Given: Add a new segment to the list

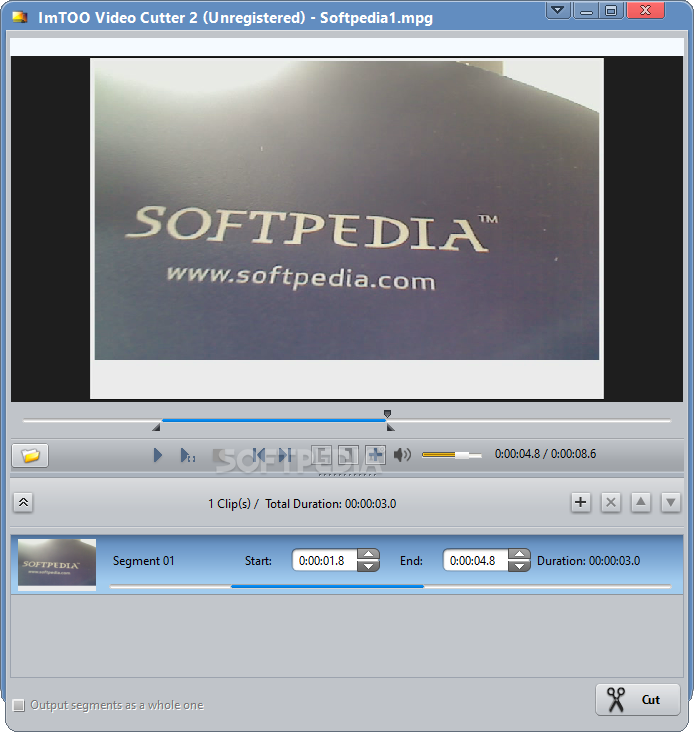Looking at the screenshot, I should [x=581, y=502].
